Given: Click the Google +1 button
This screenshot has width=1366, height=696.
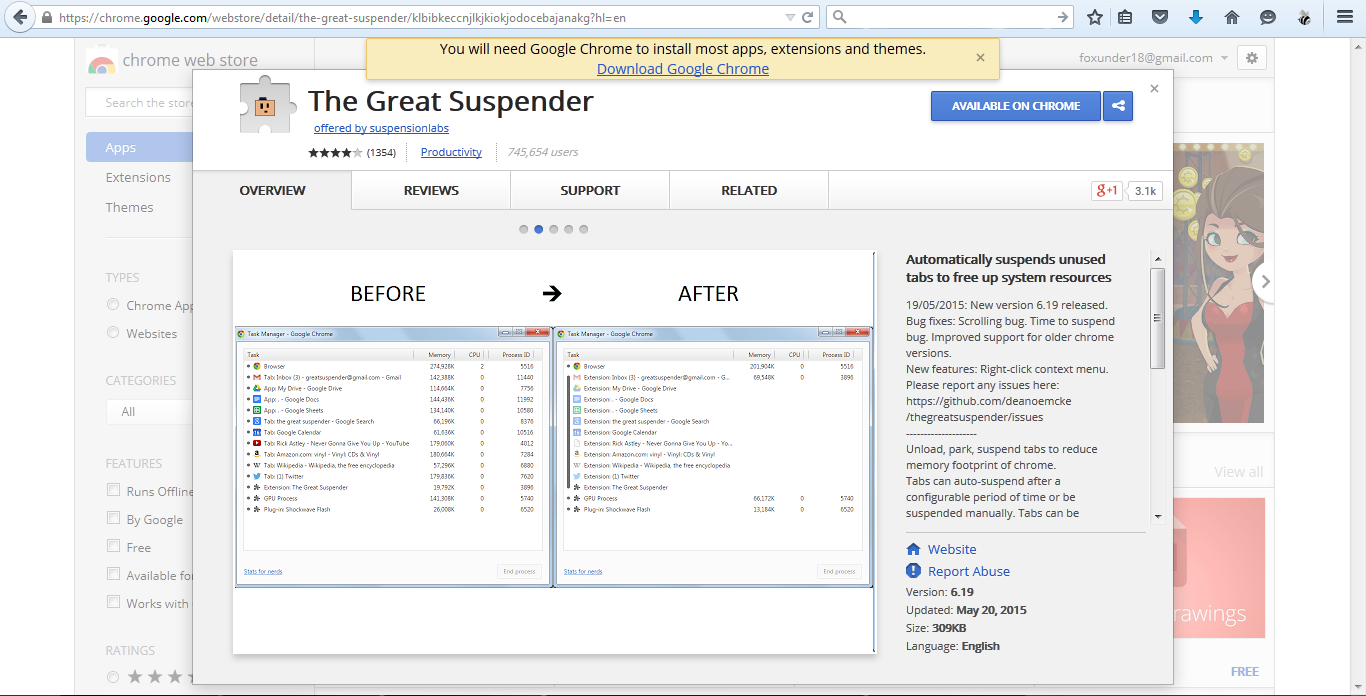Looking at the screenshot, I should 1107,191.
